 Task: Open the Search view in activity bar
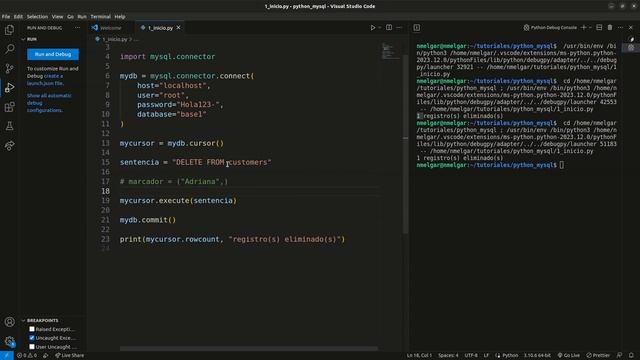coord(9,49)
